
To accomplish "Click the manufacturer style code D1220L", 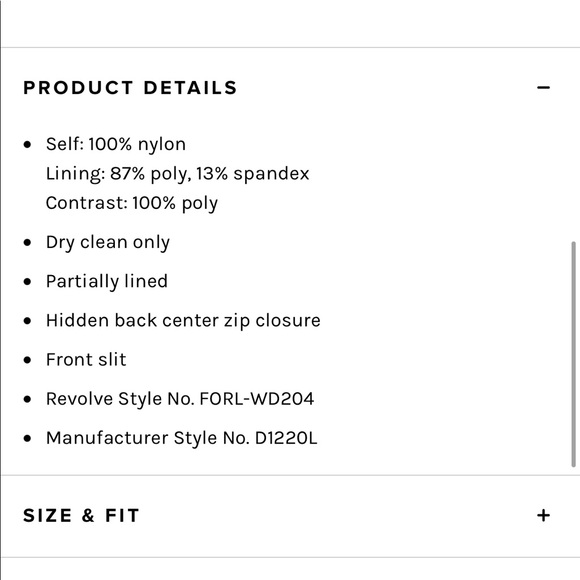I will (x=286, y=438).
